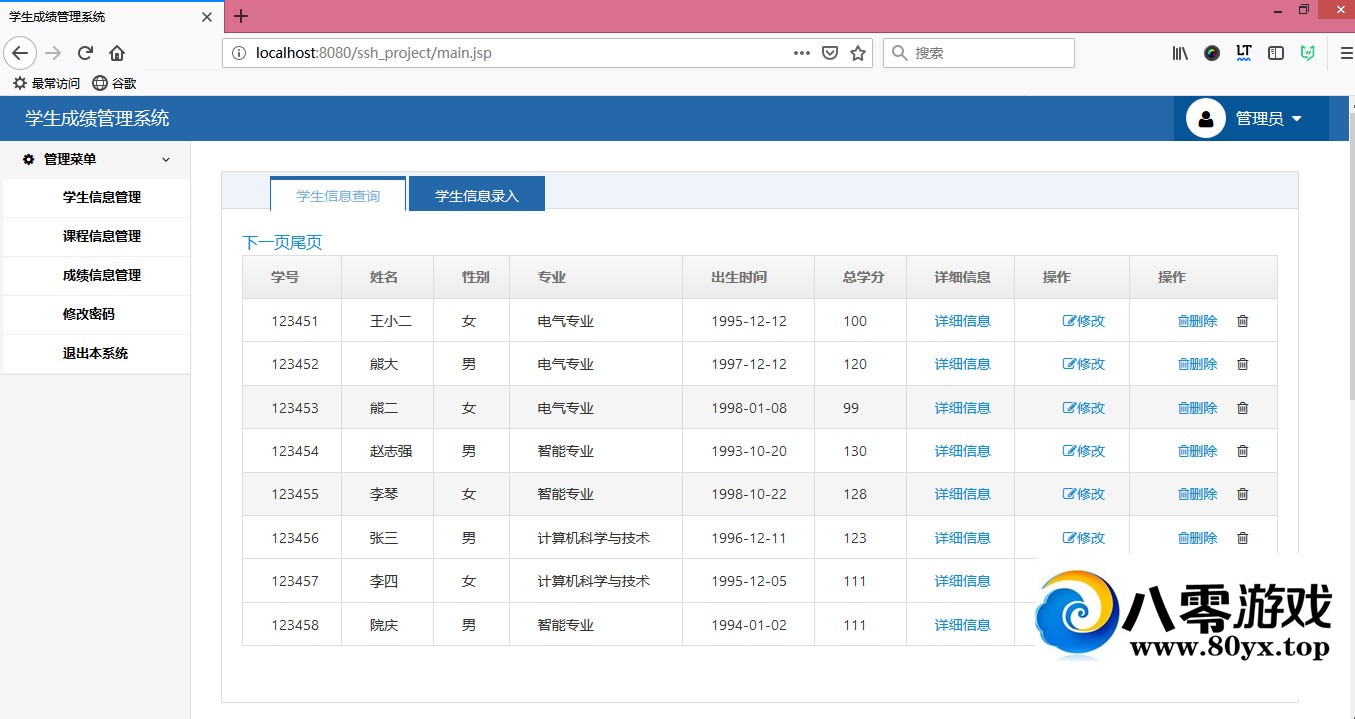The width and height of the screenshot is (1355, 719).
Task: Open a new browser tab with plus
Action: pos(241,16)
